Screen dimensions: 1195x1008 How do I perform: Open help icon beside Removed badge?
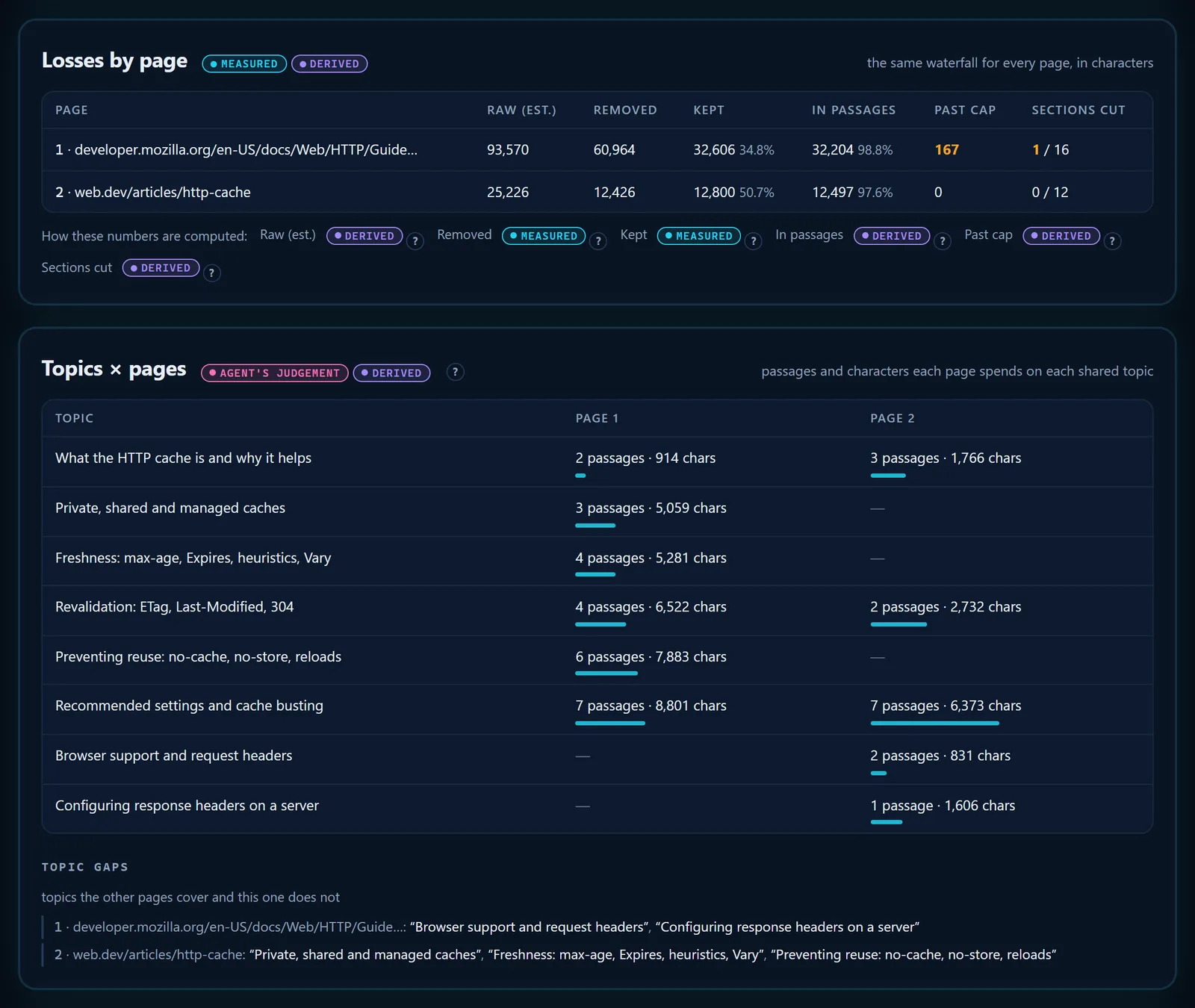[x=597, y=241]
